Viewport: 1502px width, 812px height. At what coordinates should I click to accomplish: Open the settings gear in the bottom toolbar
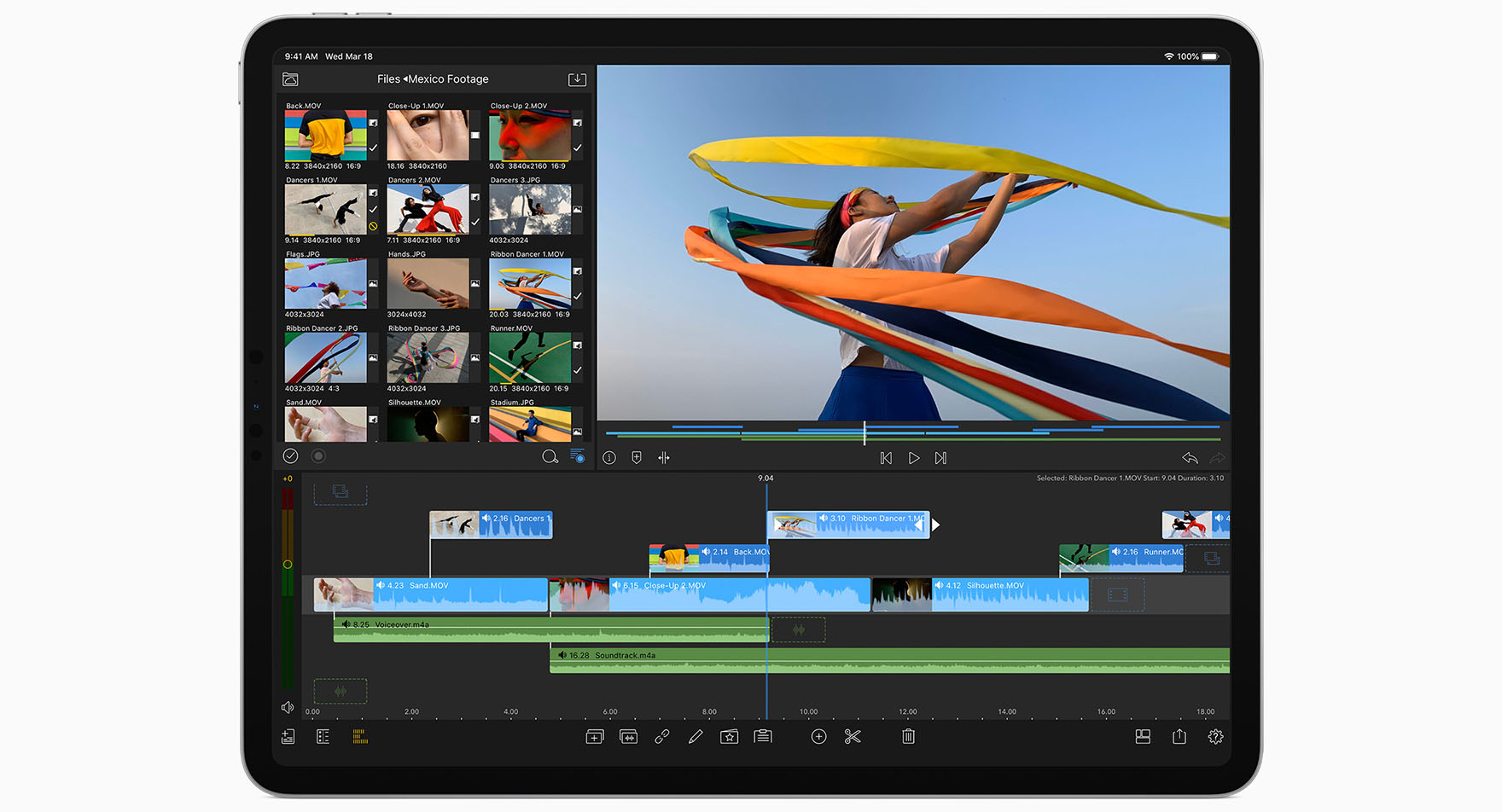1215,737
